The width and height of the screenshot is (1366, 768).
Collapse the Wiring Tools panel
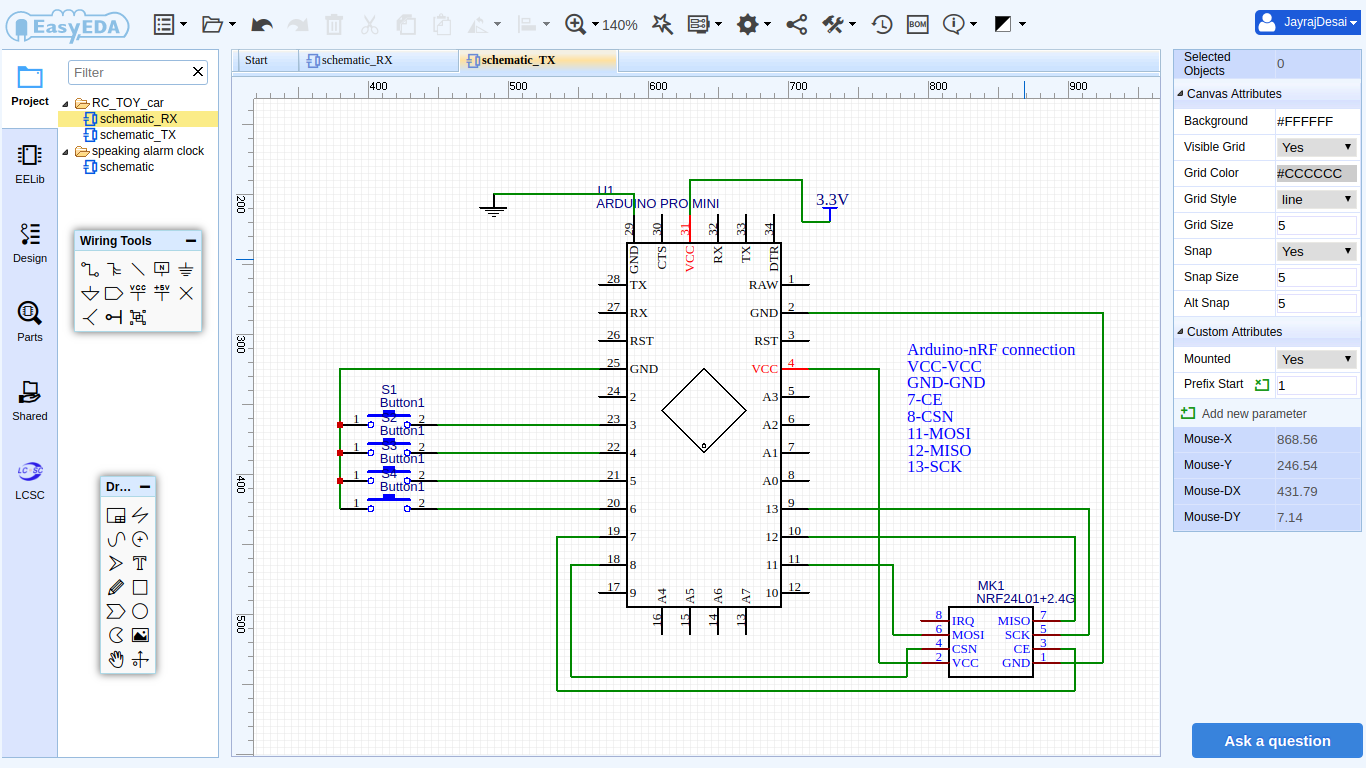point(190,241)
